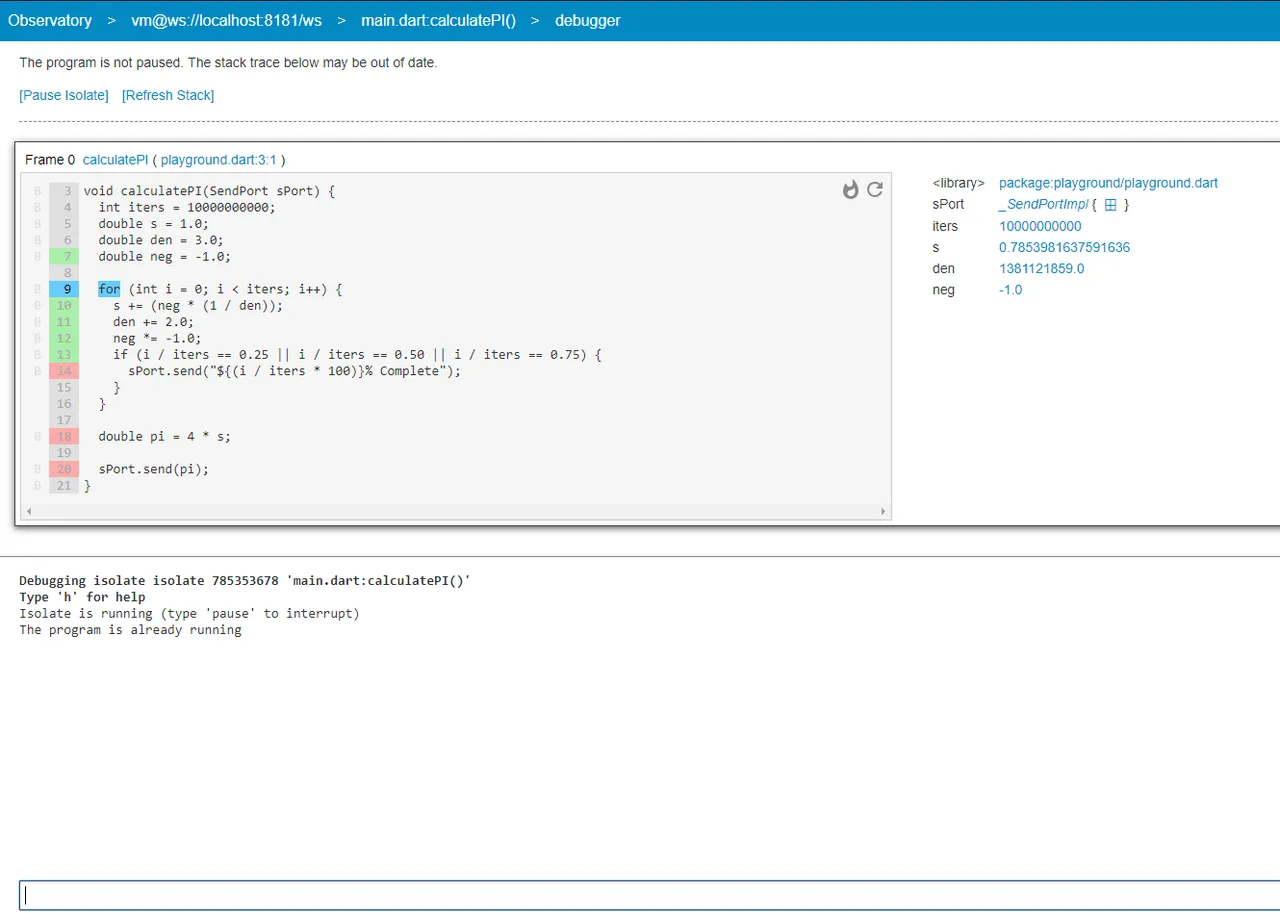Click 'The program is already running' console text
The width and height of the screenshot is (1280, 913).
131,630
